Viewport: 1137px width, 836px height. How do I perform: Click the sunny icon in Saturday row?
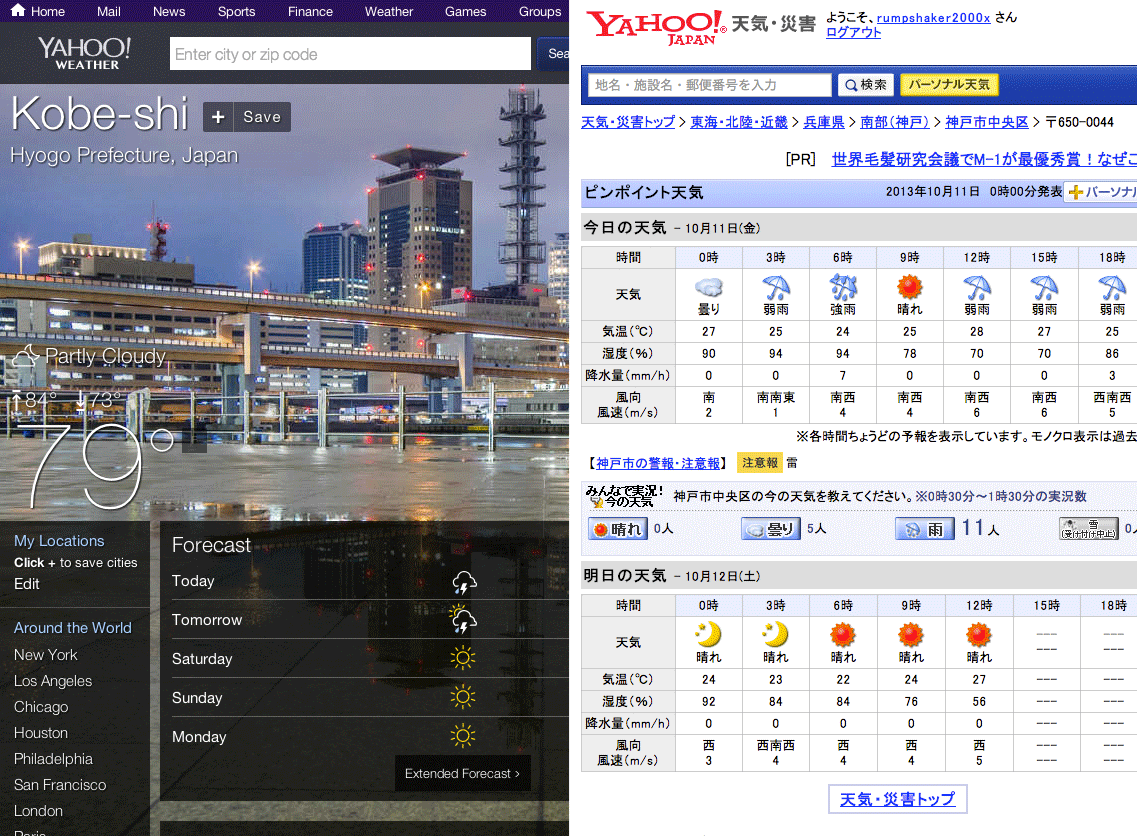[463, 658]
